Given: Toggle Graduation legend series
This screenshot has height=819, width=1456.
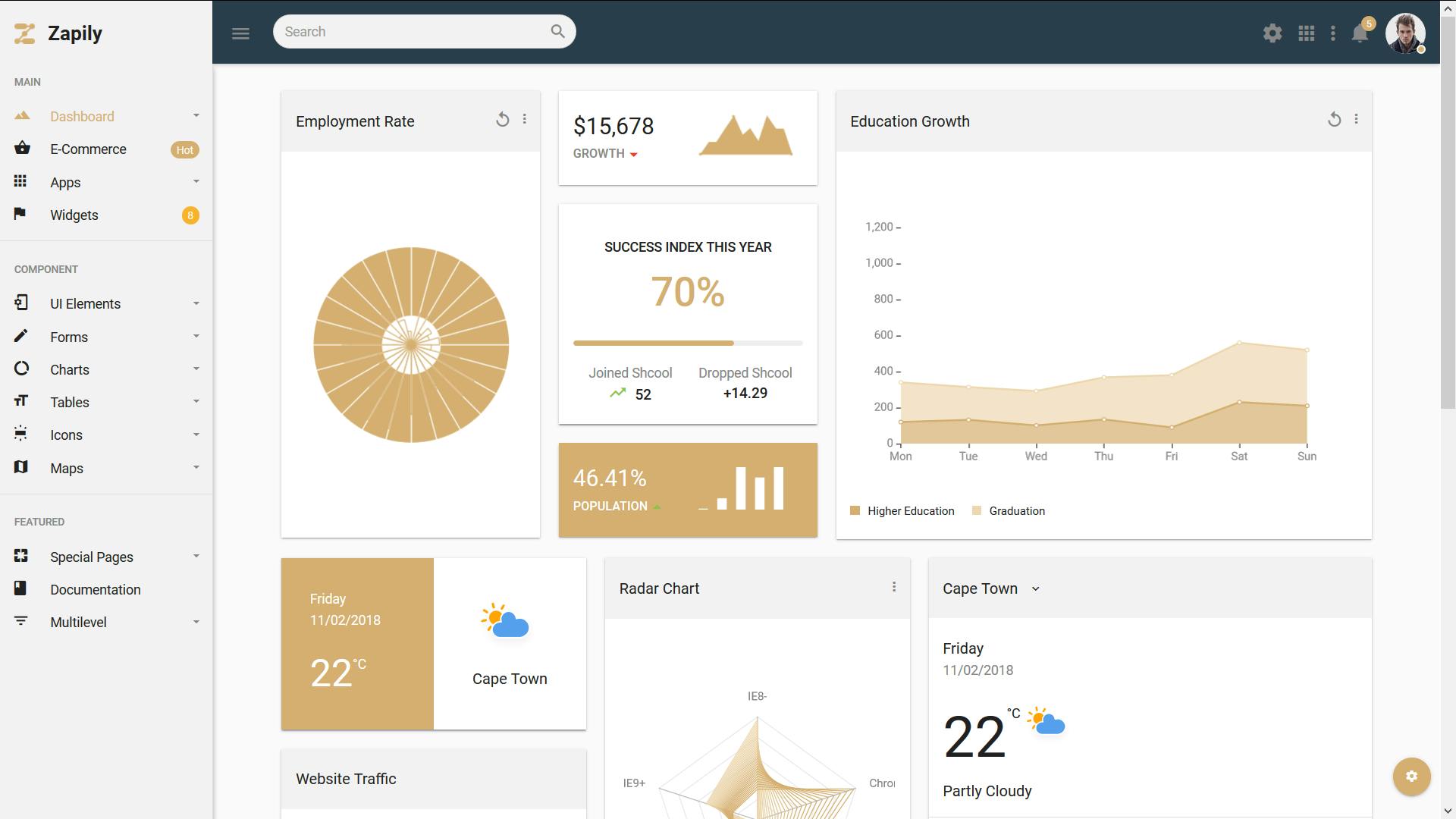Looking at the screenshot, I should point(1009,511).
